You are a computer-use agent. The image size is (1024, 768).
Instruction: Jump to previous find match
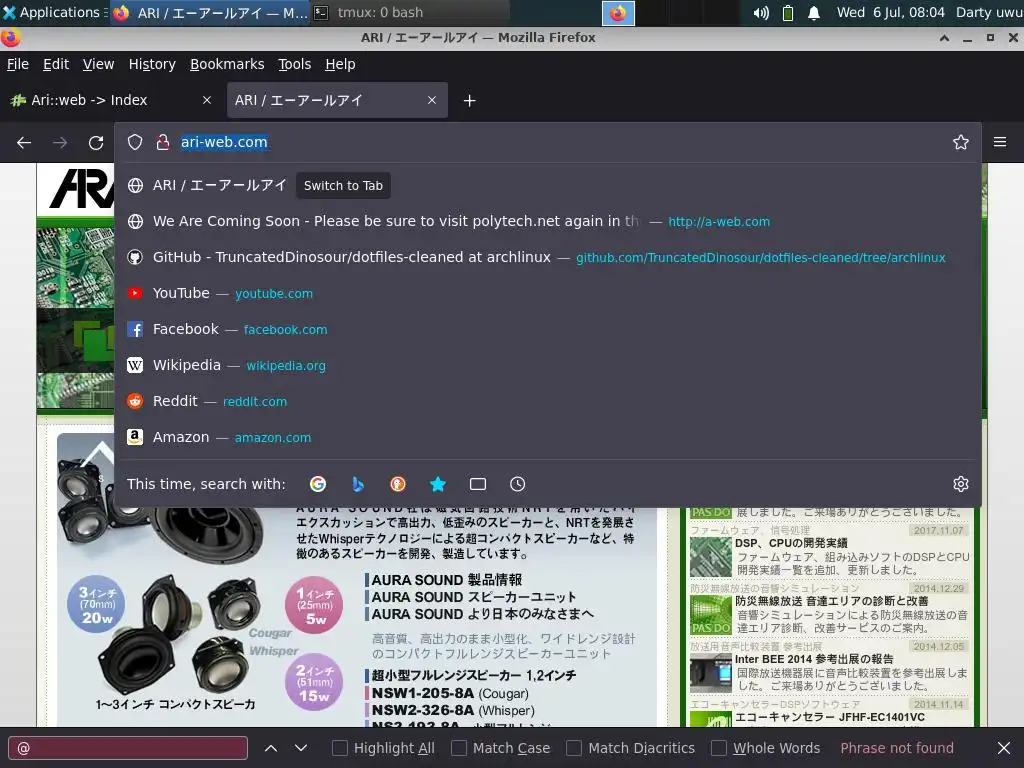click(x=270, y=748)
